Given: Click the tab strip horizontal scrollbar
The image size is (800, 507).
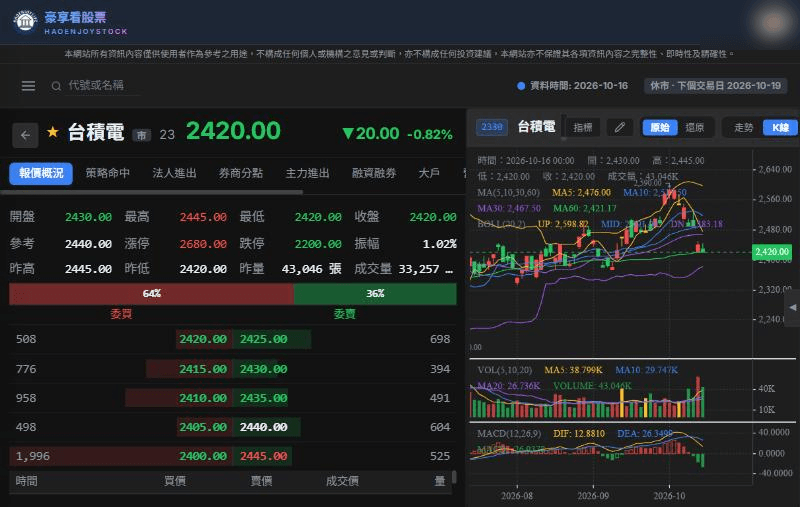Looking at the screenshot, I should (152, 192).
